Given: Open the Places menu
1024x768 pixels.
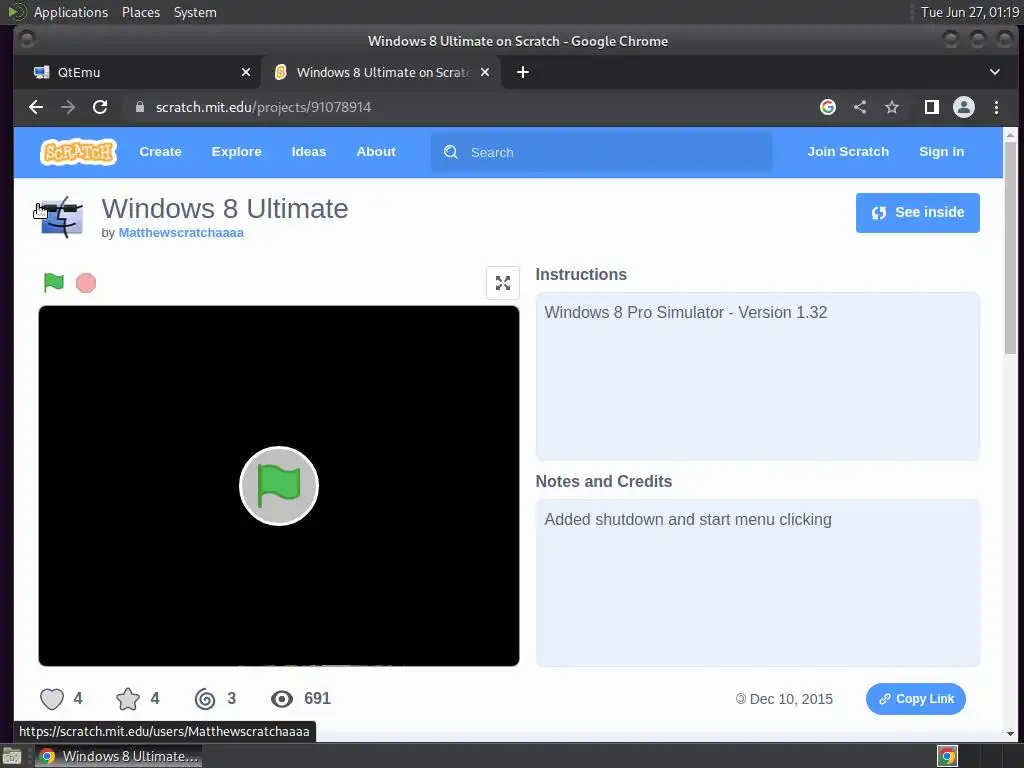Looking at the screenshot, I should [141, 12].
